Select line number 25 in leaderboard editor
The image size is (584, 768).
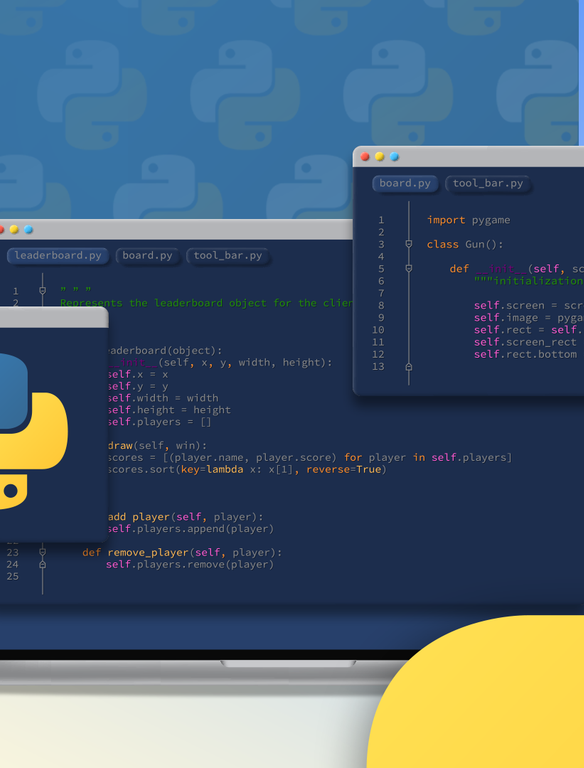(x=13, y=576)
